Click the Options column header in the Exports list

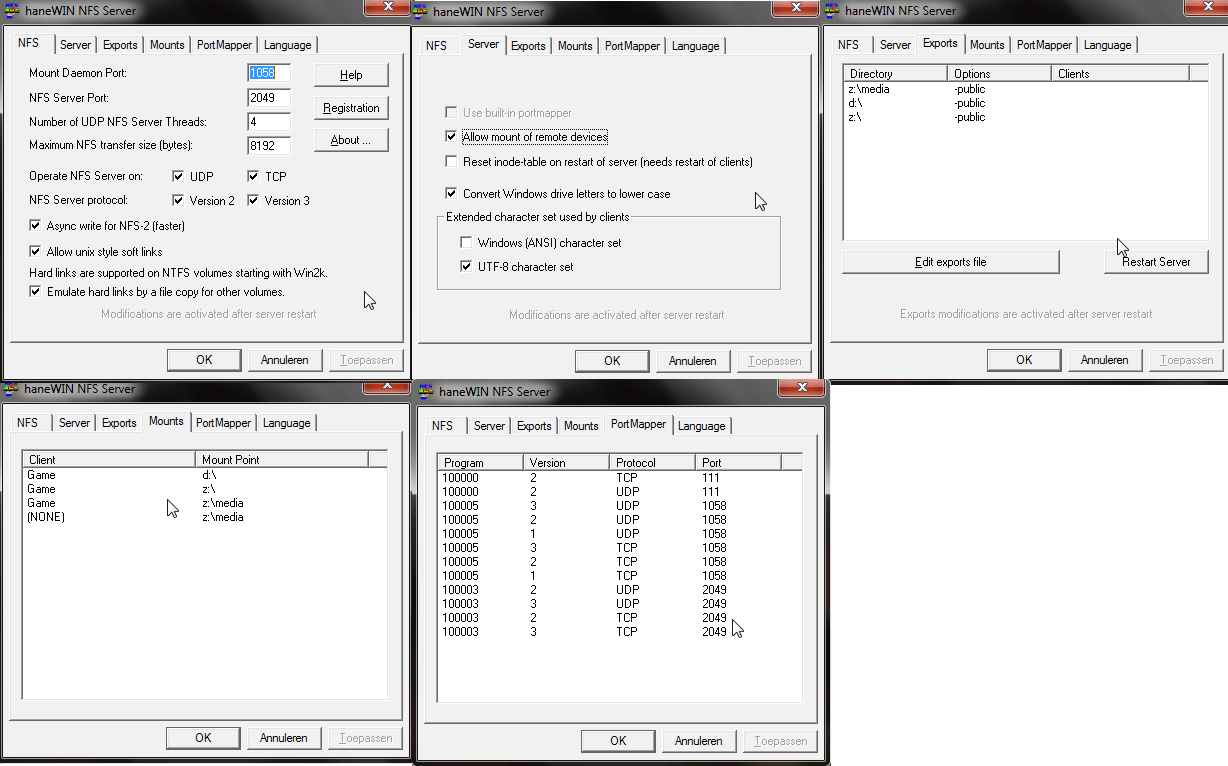1000,74
